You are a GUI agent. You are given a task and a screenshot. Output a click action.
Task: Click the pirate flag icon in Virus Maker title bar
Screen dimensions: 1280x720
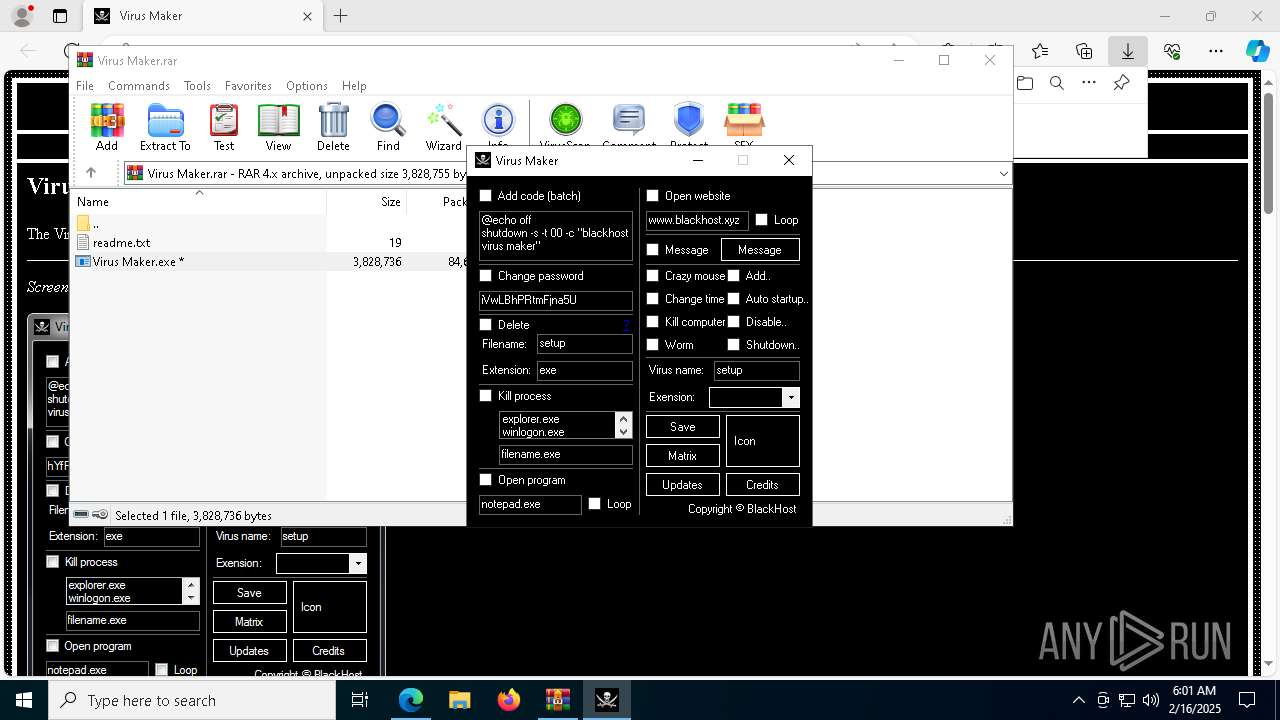[483, 160]
